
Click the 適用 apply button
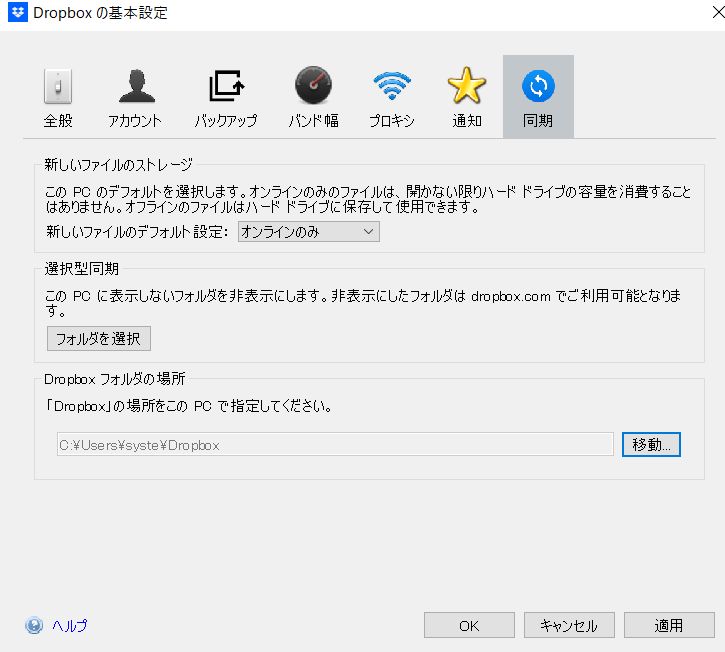click(x=669, y=625)
